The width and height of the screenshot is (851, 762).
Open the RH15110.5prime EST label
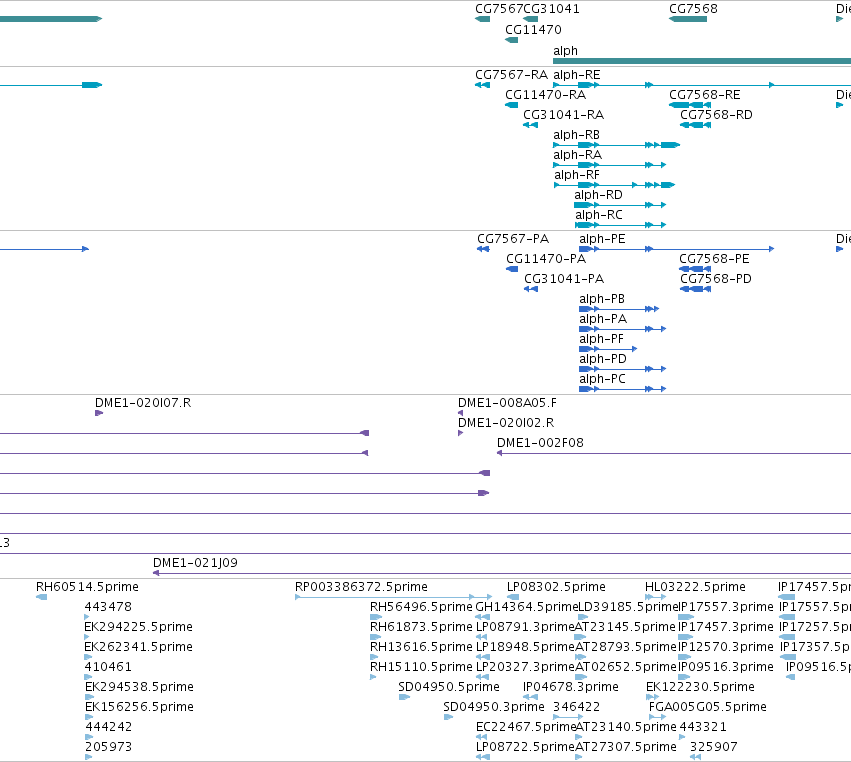point(421,668)
